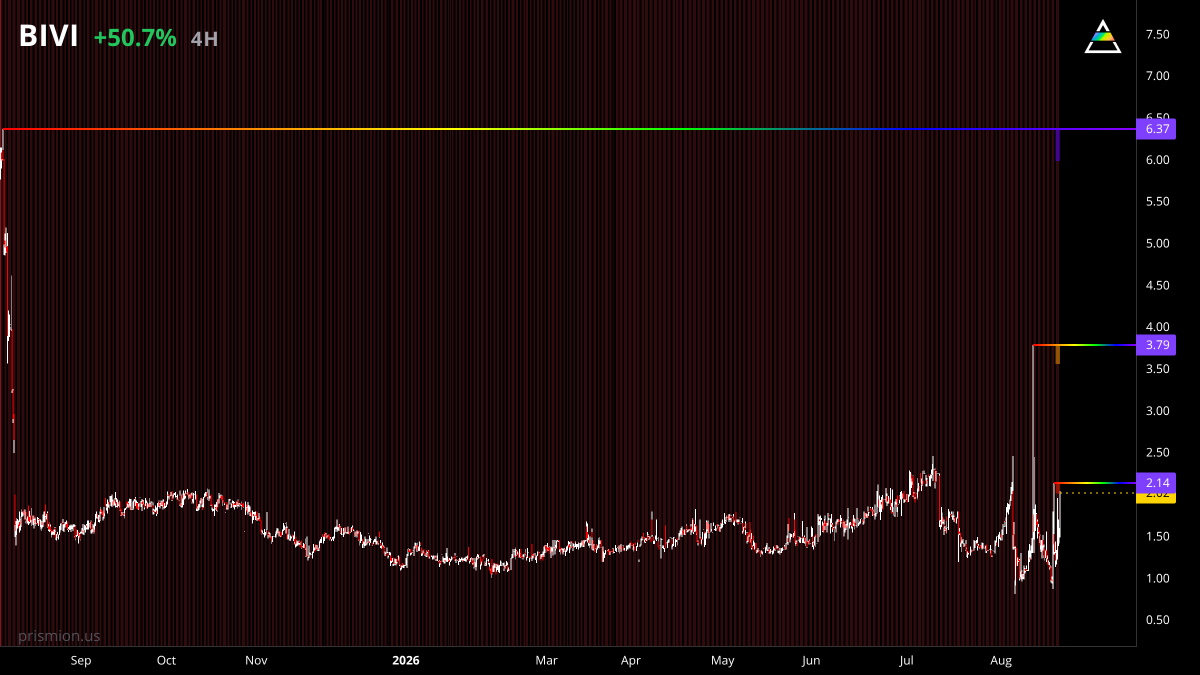1200x675 pixels.
Task: Click the Aug date axis label
Action: pos(1000,660)
